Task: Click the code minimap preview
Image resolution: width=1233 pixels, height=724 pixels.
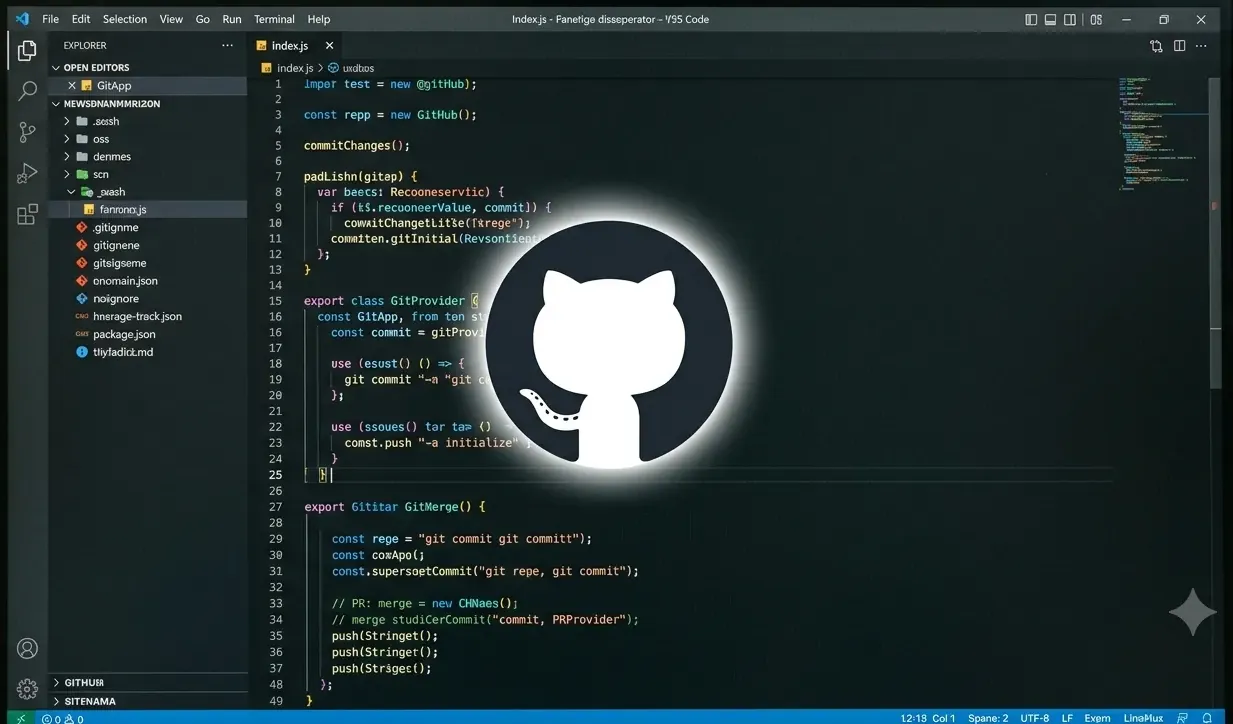Action: pyautogui.click(x=1160, y=135)
